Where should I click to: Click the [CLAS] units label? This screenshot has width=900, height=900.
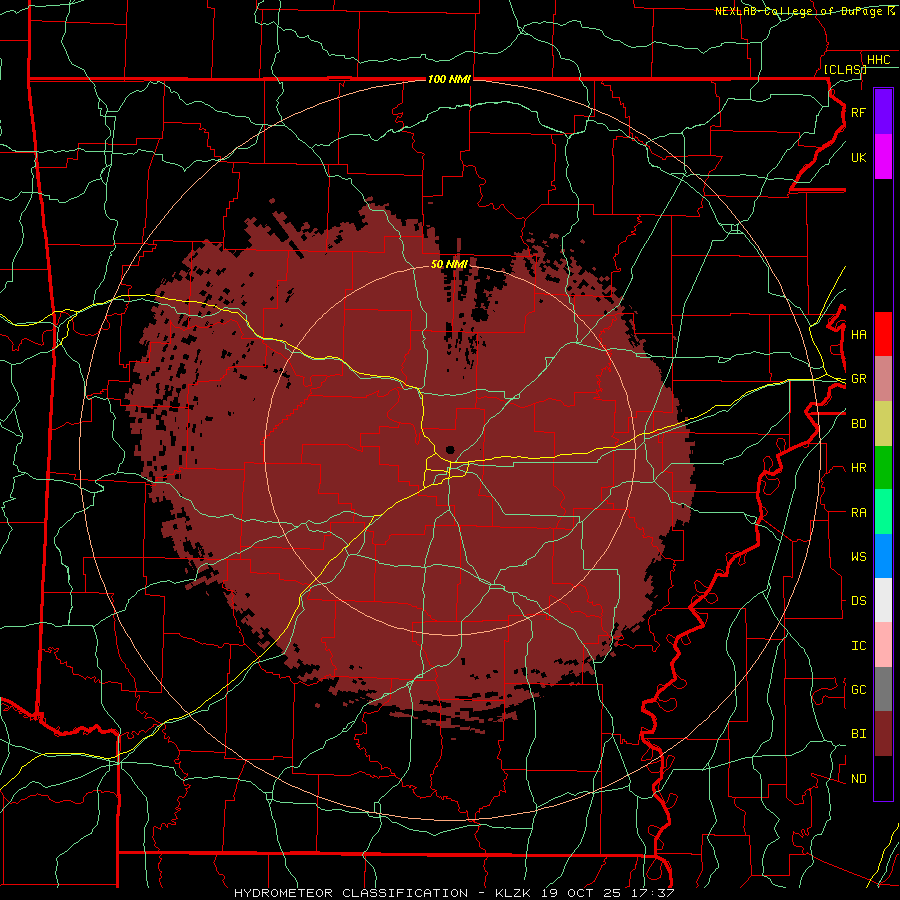(x=845, y=69)
